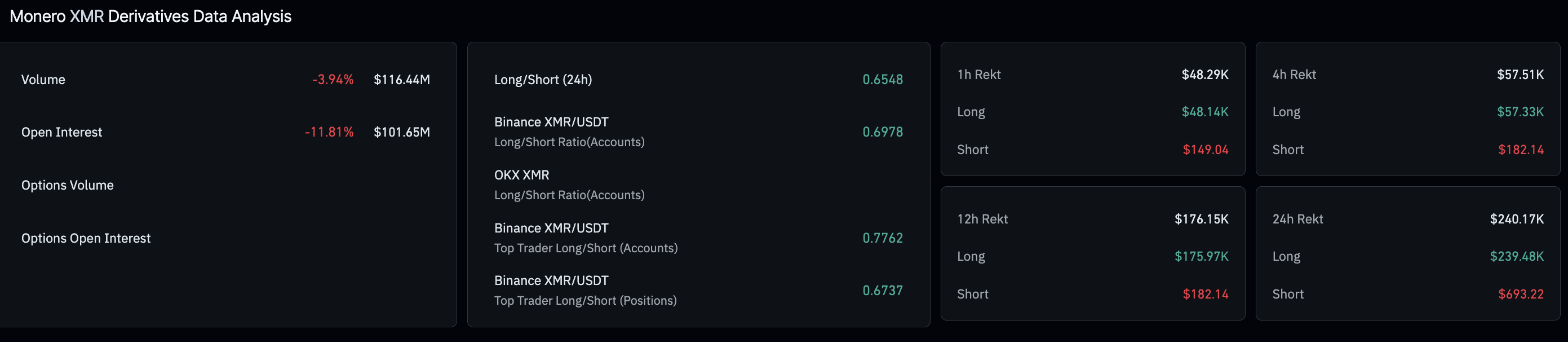Select the Volume change -3.94% figure

click(333, 80)
